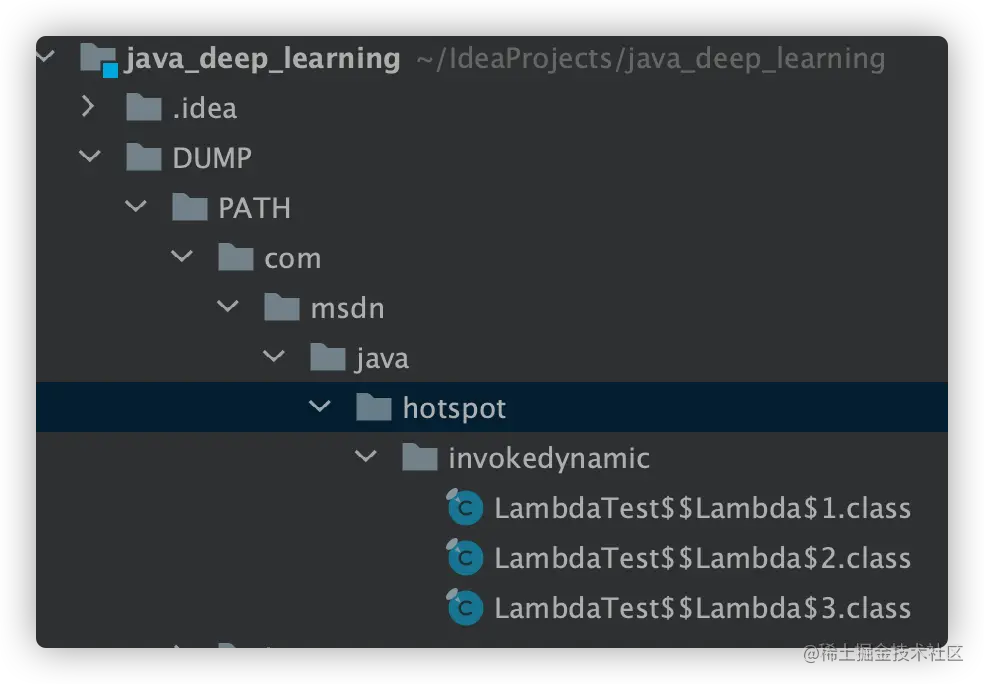Click the ~/IdeaProjects/java_deep_learning path label
Viewport: 984px width, 684px height.
click(650, 58)
